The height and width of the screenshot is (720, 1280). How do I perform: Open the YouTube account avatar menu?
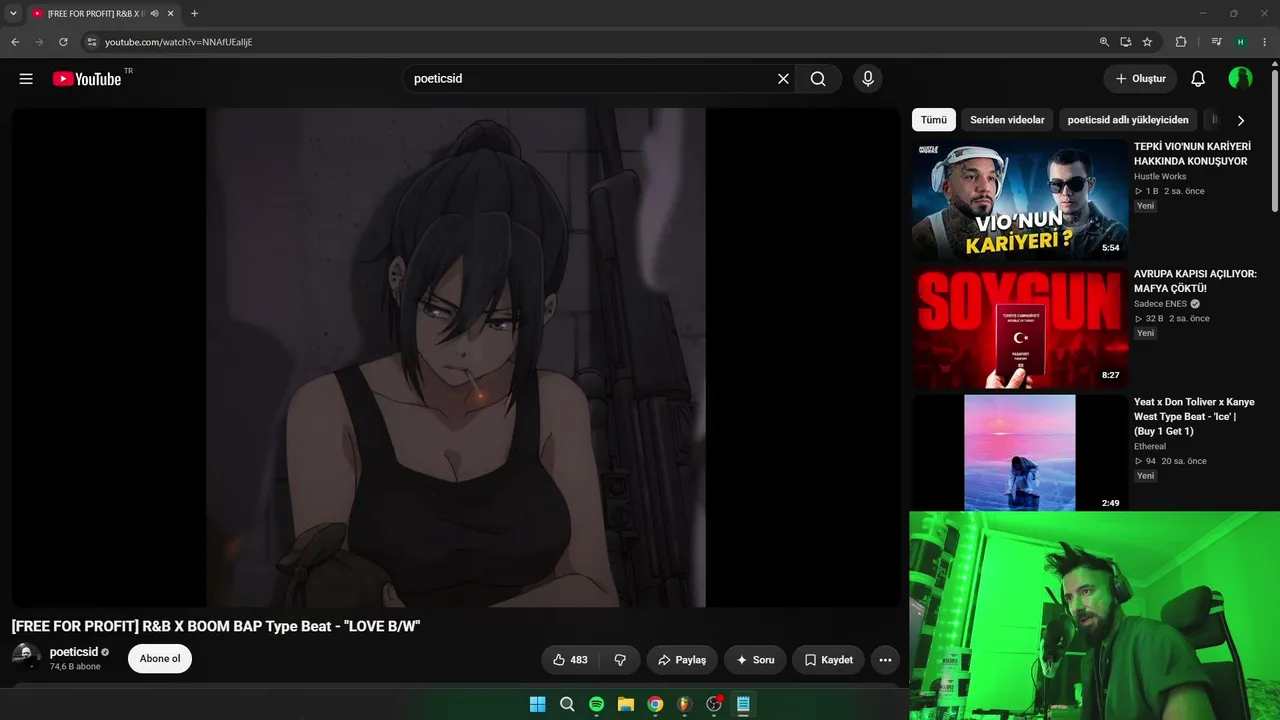click(1240, 79)
